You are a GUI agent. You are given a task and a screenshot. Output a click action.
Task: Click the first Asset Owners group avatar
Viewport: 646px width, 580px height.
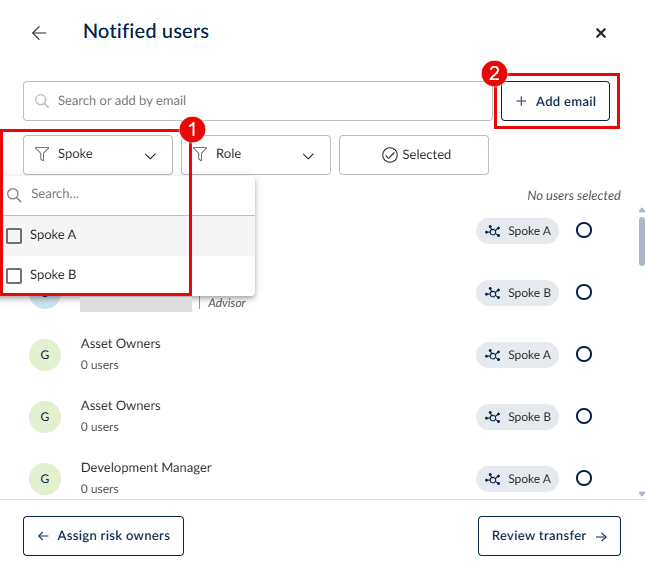click(44, 355)
